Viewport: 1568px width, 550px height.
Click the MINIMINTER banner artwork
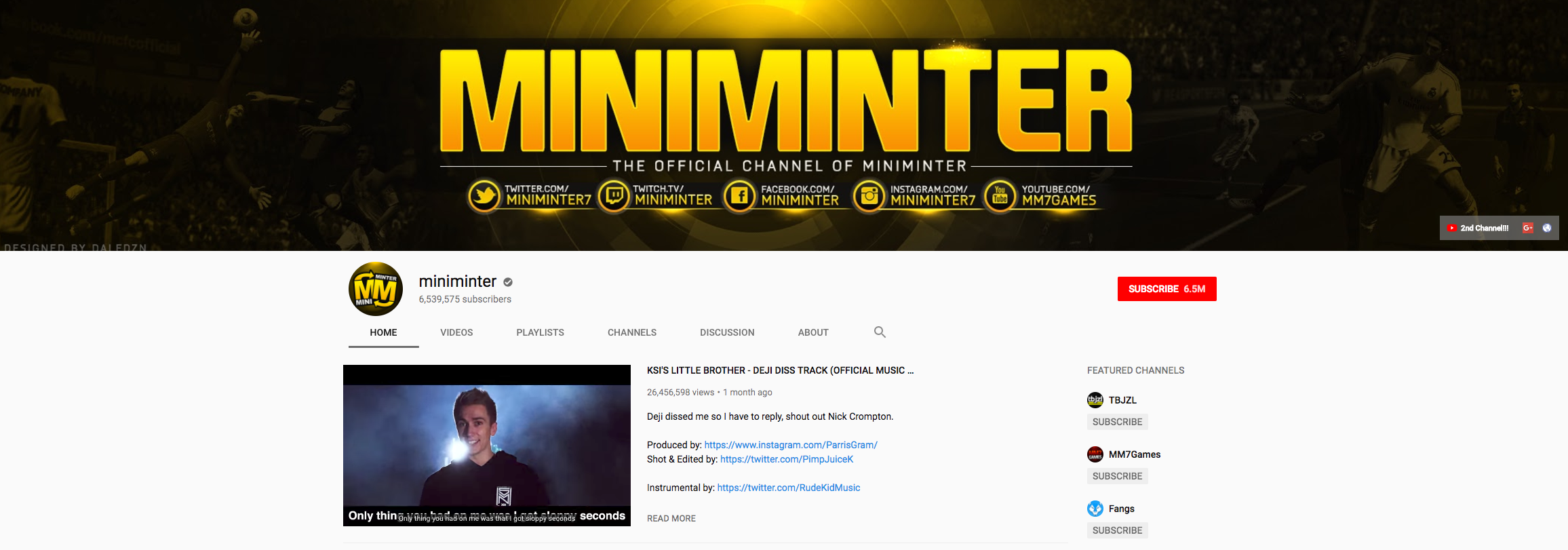784,125
